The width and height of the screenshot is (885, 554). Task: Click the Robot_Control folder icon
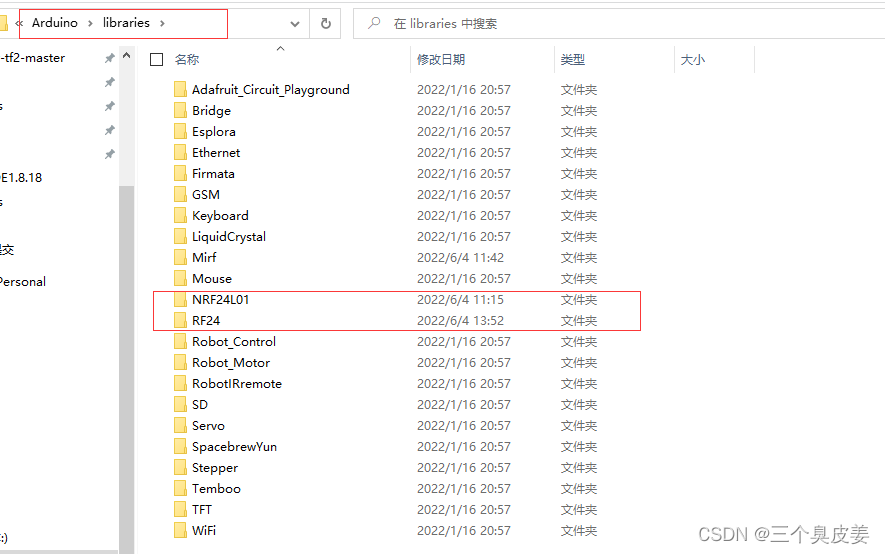click(181, 341)
